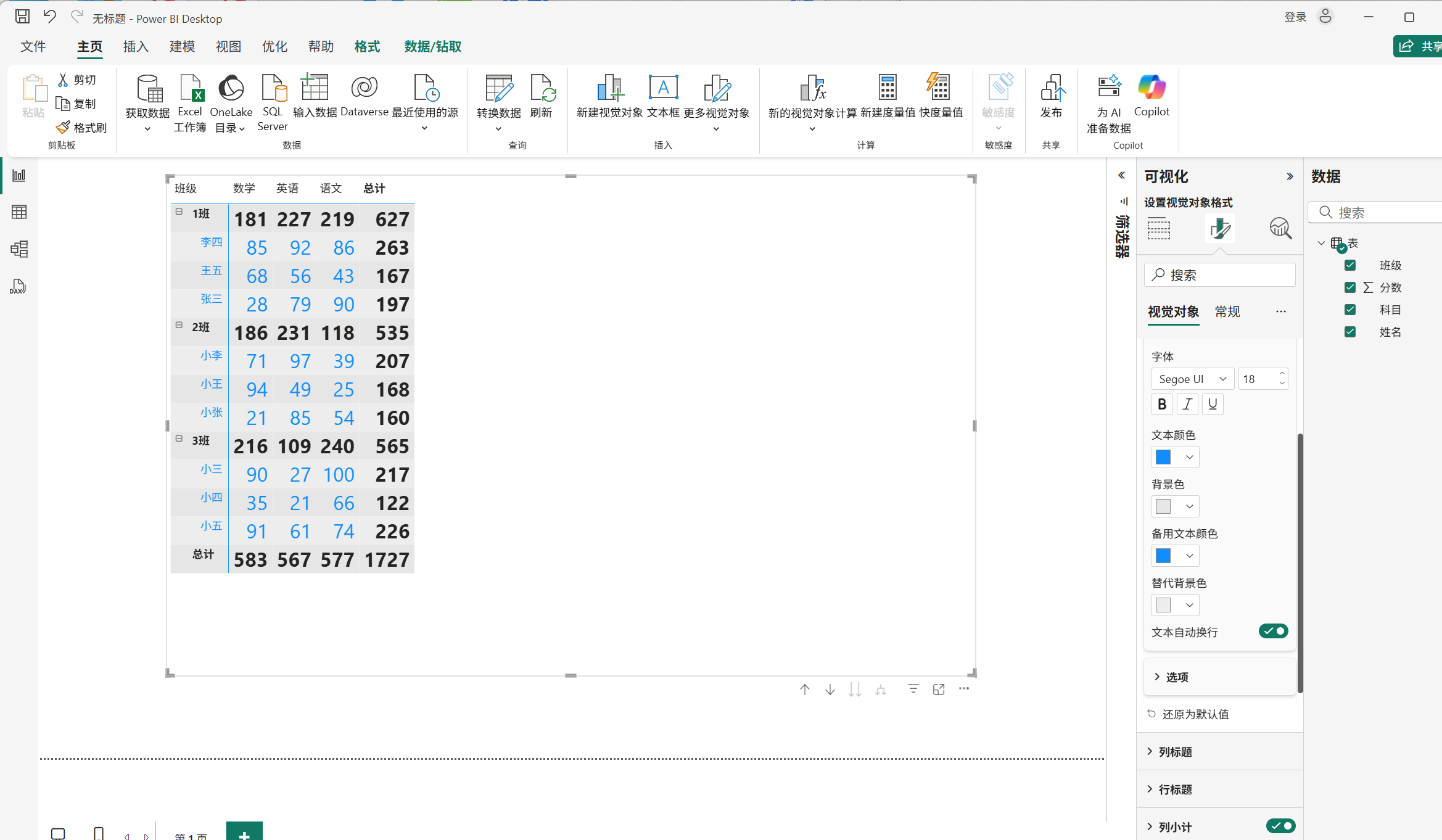Open the 建模 ribbon tab
Screen dimensions: 1442x840
[x=182, y=46]
